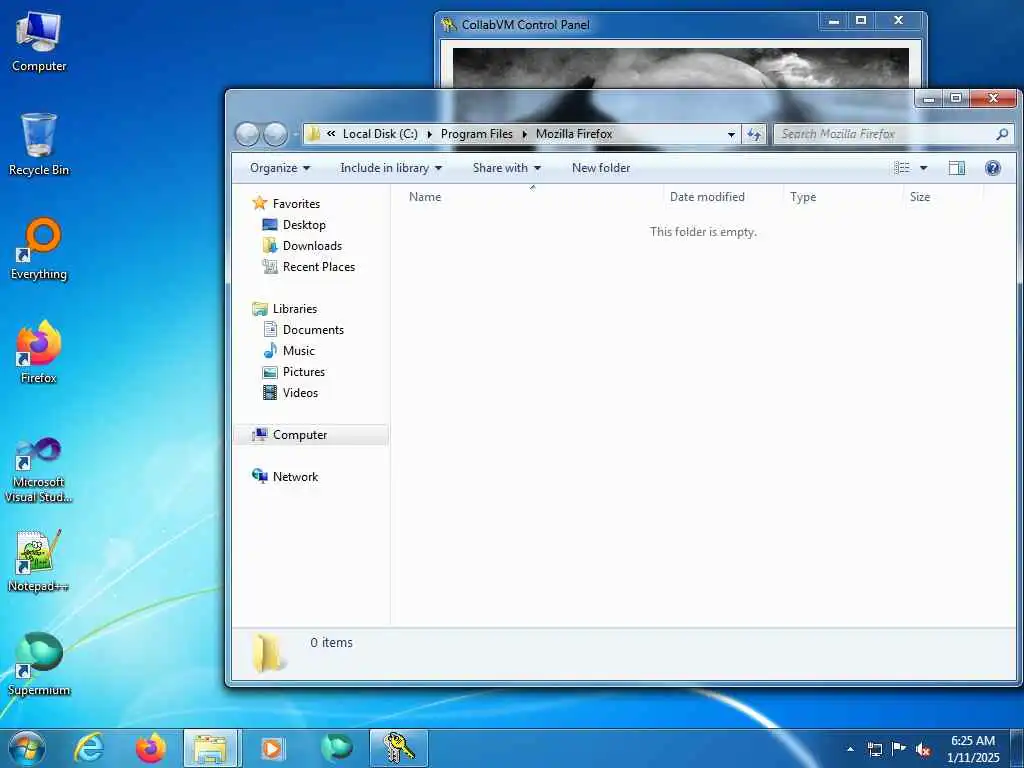
Task: Launch Supermium from the taskbar
Action: pyautogui.click(x=336, y=748)
